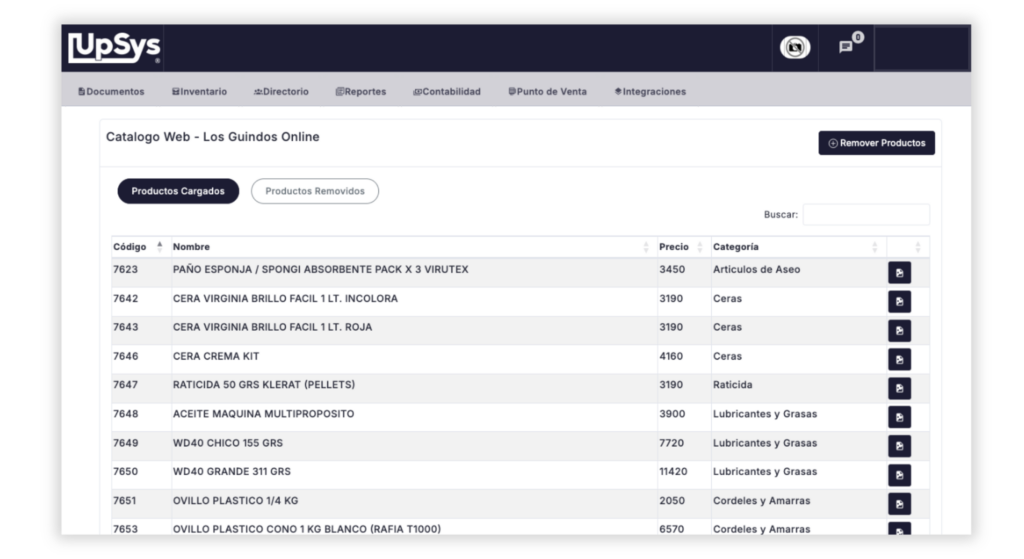Open the Reportes menu
The image size is (1024, 559).
click(x=361, y=92)
